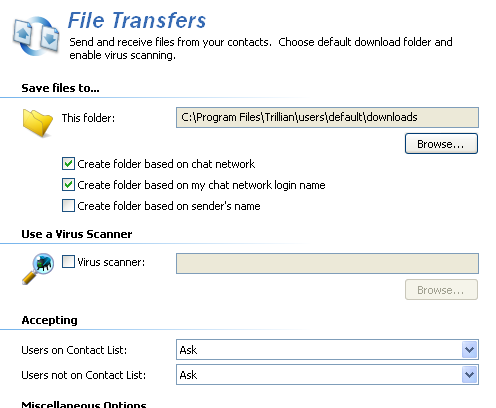Click the download folder path field
Screen dimensions: 496x408
tap(327, 117)
